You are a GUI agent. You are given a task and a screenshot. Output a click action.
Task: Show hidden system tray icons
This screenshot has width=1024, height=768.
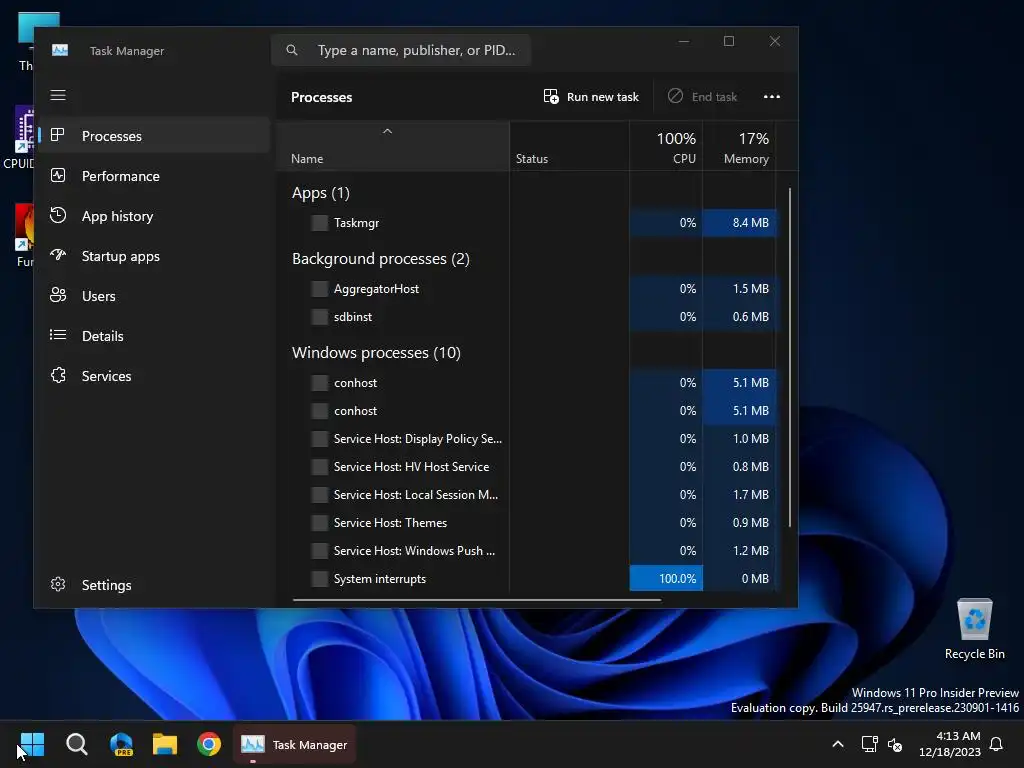click(x=838, y=744)
